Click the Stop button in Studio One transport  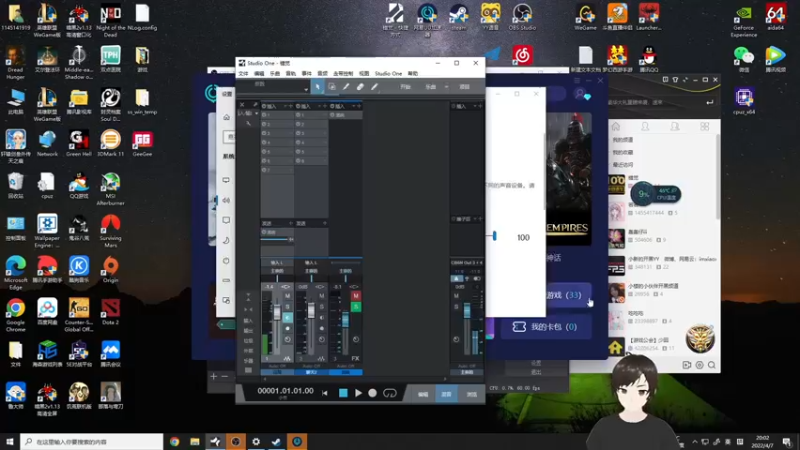343,393
